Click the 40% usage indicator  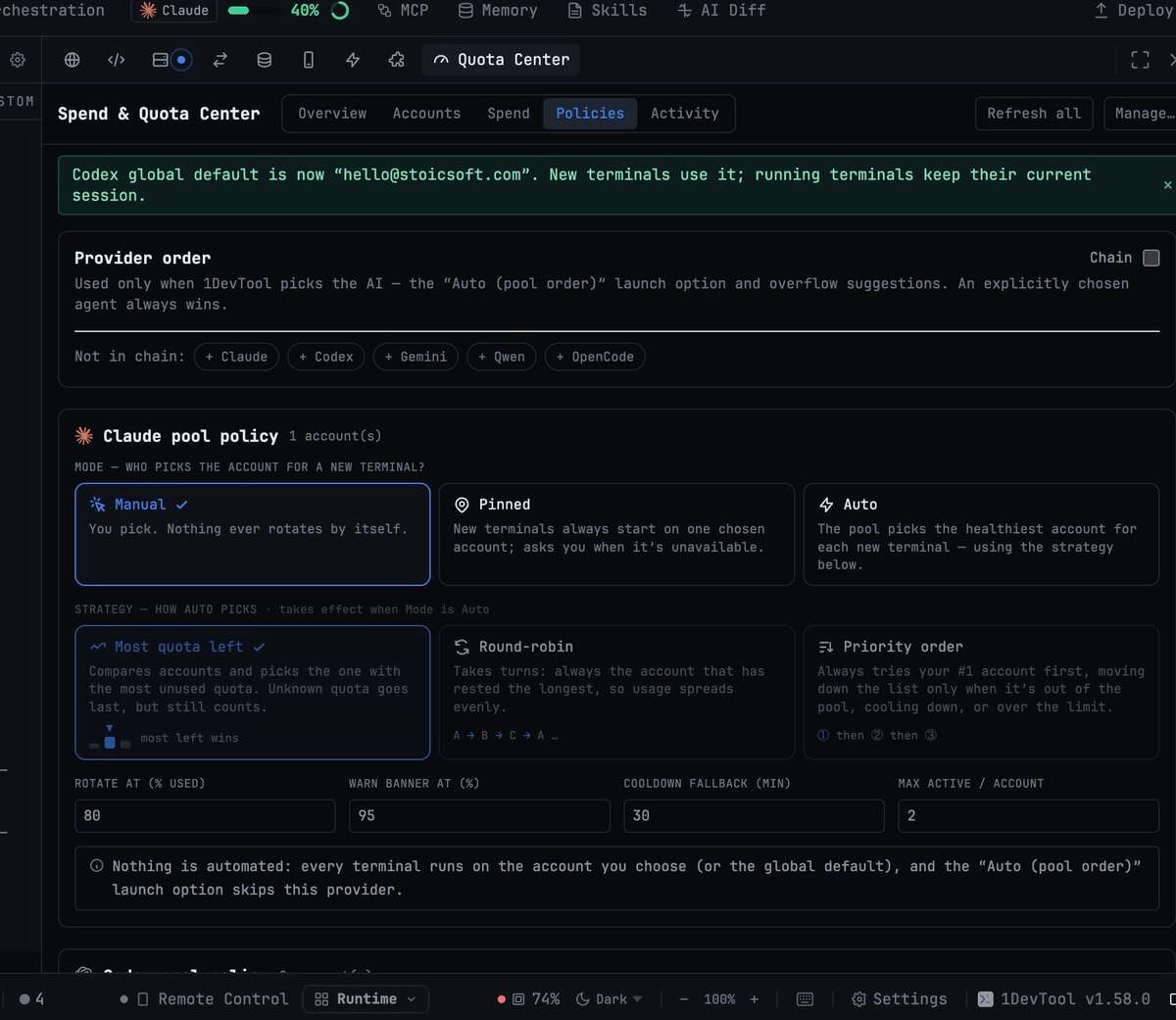[x=305, y=11]
